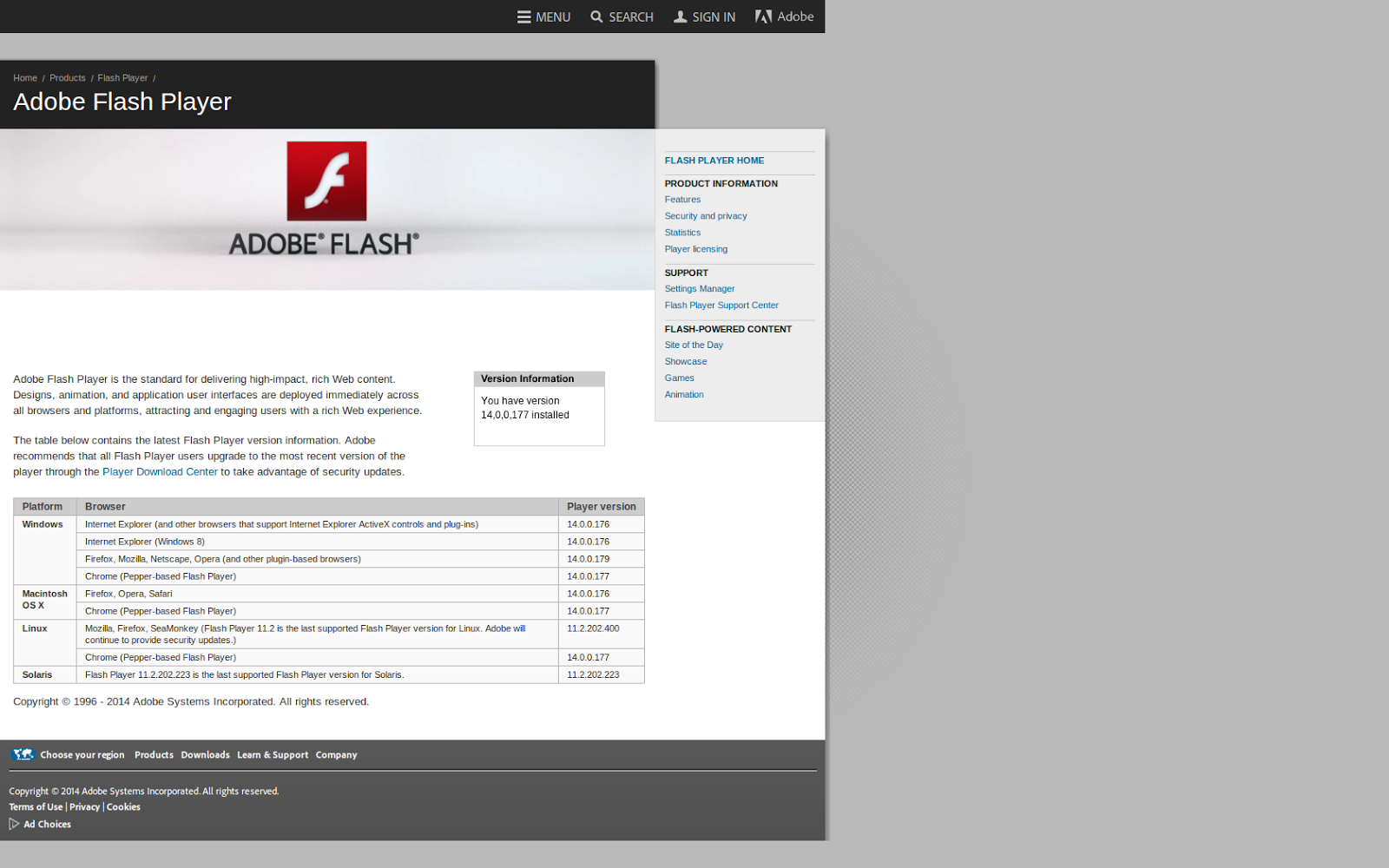The width and height of the screenshot is (1389, 868).
Task: Click the world map region icon
Action: 23,754
